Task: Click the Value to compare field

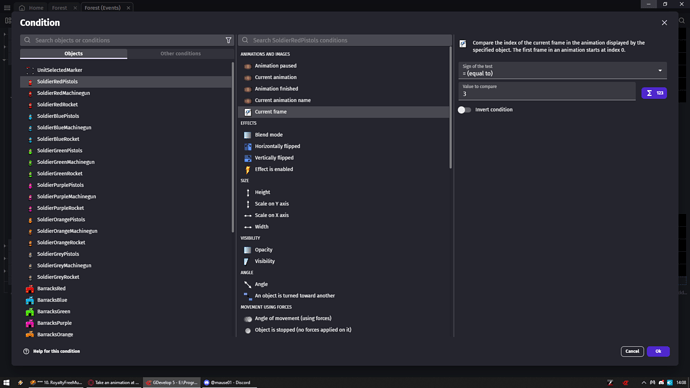Action: [547, 91]
